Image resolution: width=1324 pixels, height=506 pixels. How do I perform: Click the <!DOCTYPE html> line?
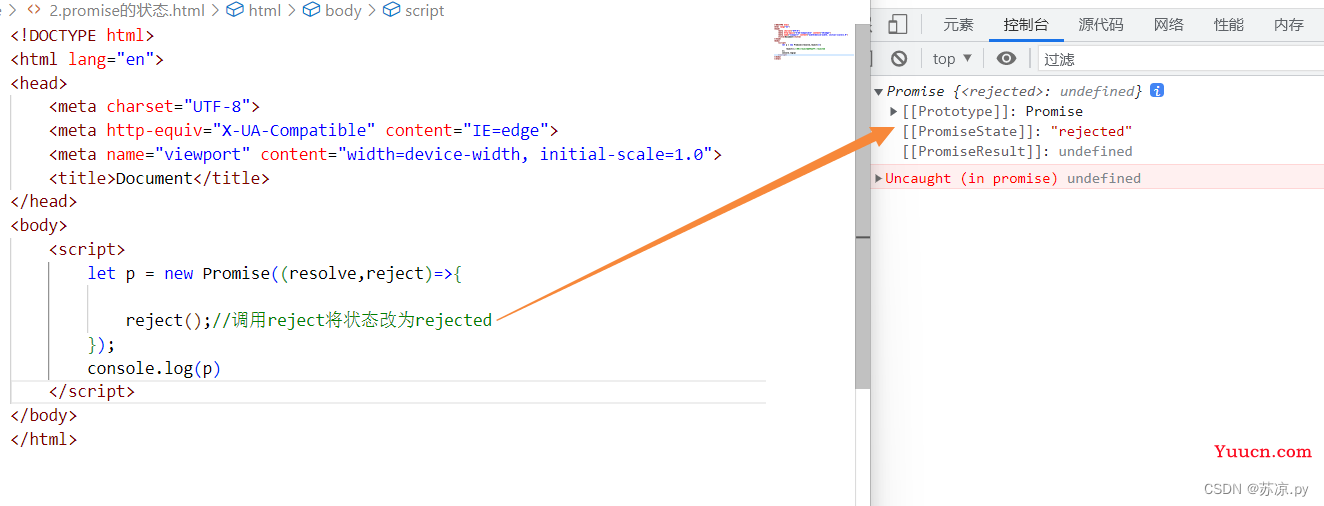[x=83, y=35]
